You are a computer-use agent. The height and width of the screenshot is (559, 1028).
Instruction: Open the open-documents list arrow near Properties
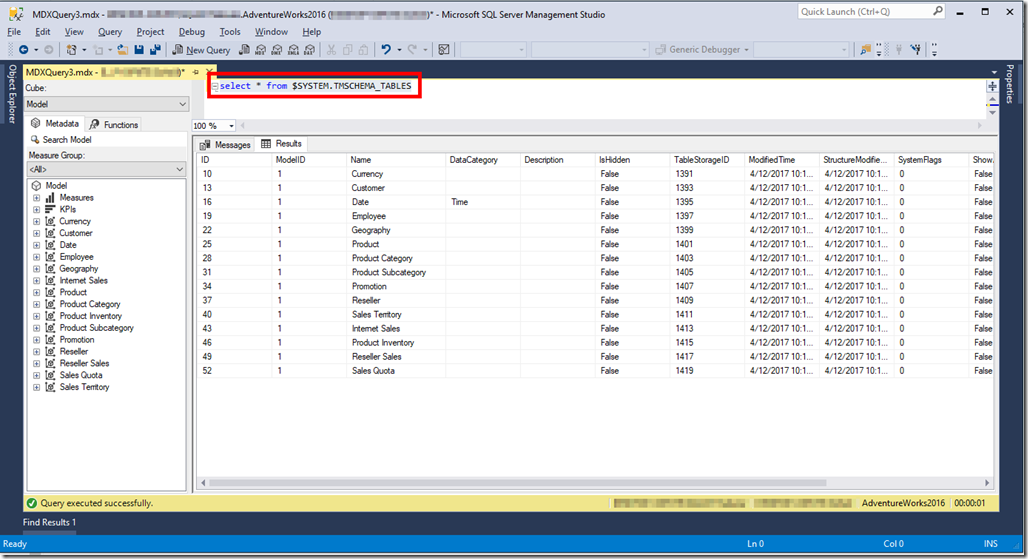click(995, 72)
